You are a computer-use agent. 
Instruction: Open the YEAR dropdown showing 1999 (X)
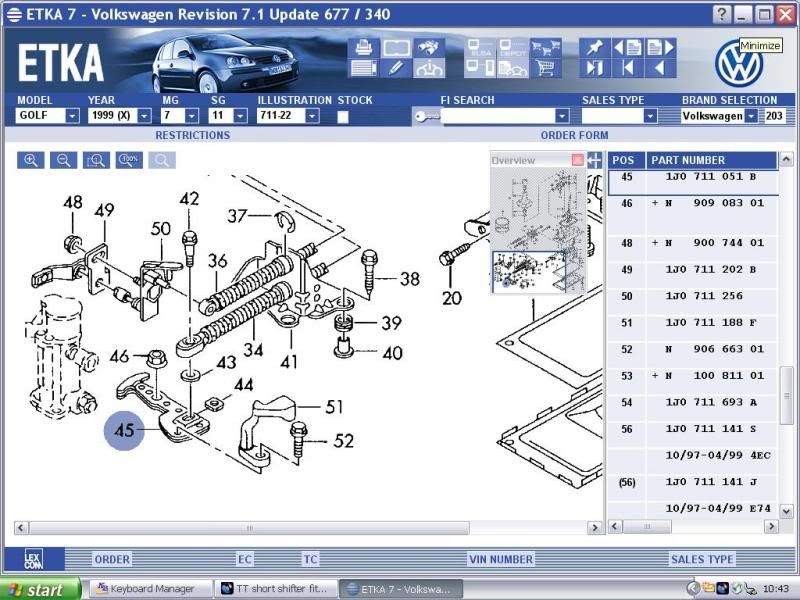pyautogui.click(x=144, y=116)
